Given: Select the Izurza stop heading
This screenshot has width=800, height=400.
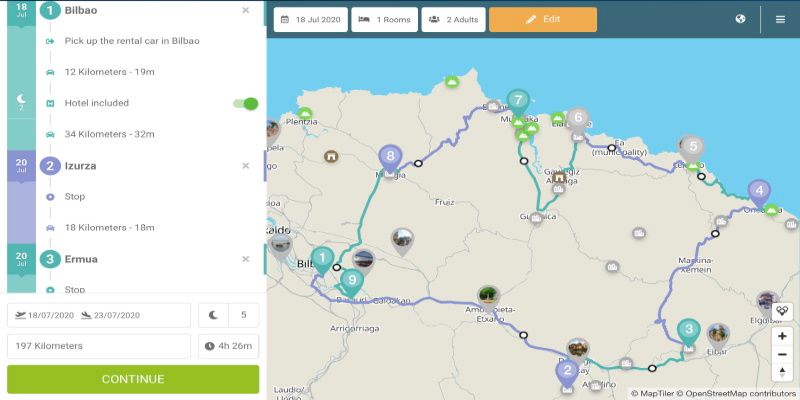Looking at the screenshot, I should pyautogui.click(x=80, y=166).
